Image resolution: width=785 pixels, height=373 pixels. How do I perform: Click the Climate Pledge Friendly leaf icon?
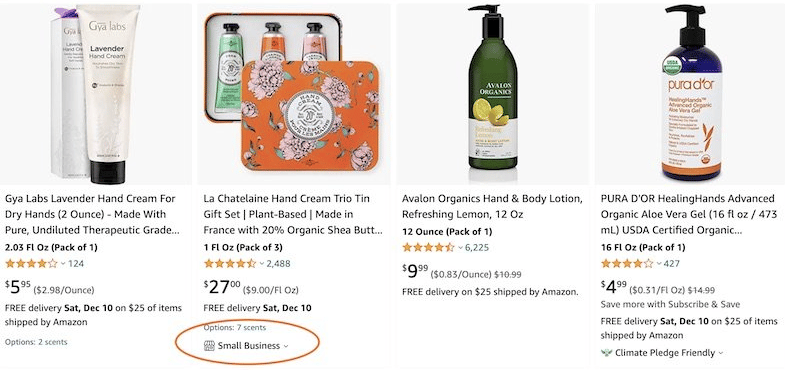tap(606, 352)
